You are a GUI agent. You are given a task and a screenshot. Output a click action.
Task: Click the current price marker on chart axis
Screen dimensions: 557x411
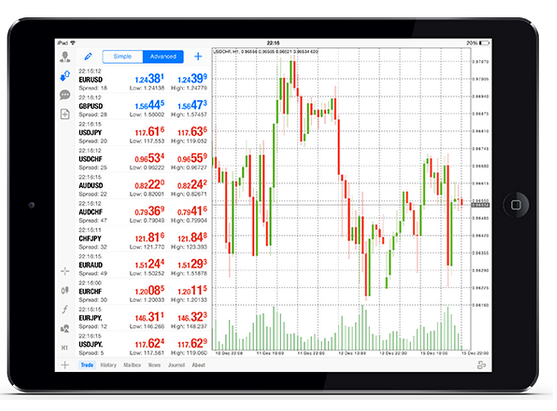[x=480, y=205]
